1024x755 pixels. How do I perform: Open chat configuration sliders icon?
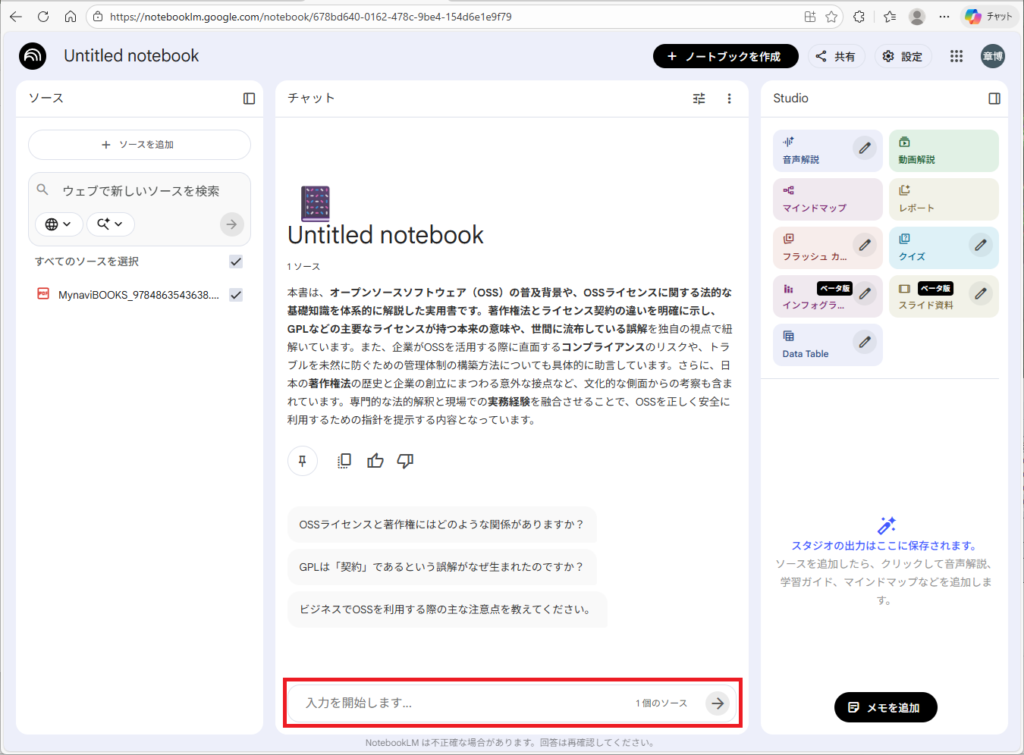pyautogui.click(x=699, y=98)
